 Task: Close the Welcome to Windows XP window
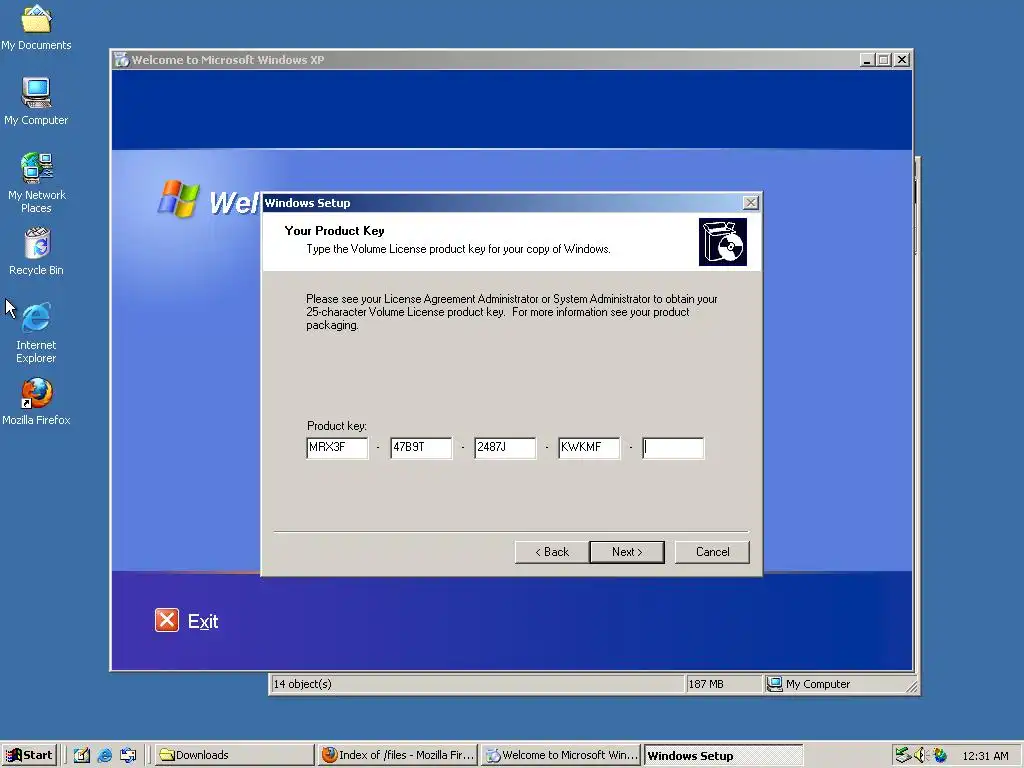click(x=902, y=59)
